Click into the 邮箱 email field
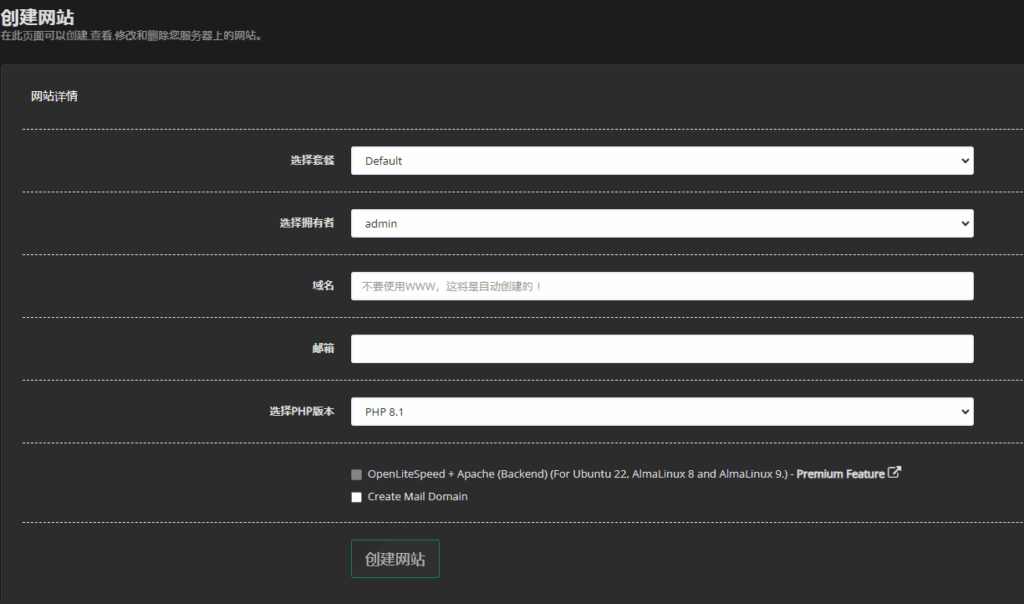 click(x=661, y=349)
